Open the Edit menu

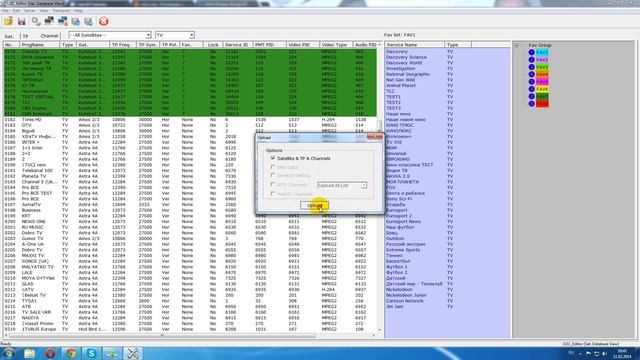pyautogui.click(x=16, y=10)
